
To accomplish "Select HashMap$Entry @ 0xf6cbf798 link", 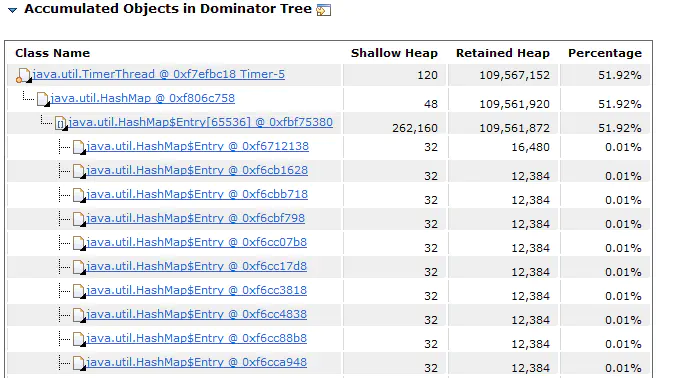I will [x=196, y=218].
